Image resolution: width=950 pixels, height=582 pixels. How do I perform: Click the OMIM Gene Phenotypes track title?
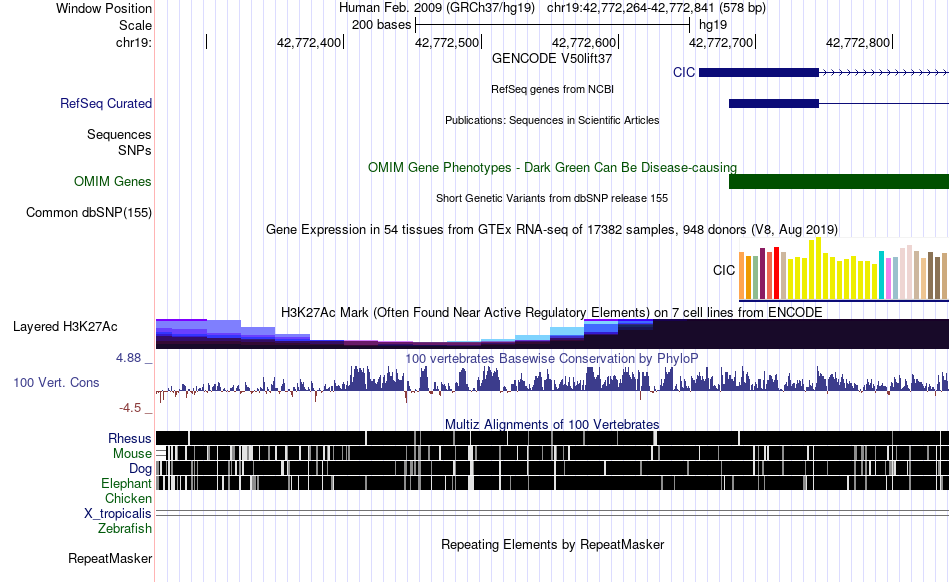[552, 167]
